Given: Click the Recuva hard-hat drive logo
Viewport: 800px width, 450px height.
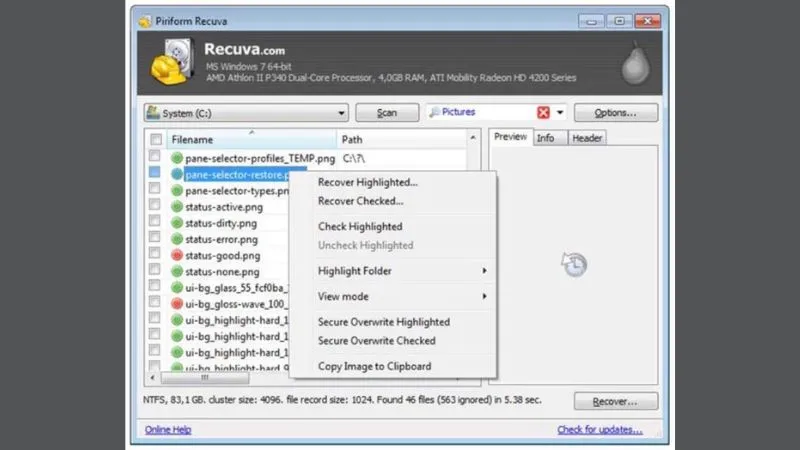Looking at the screenshot, I should [x=172, y=62].
